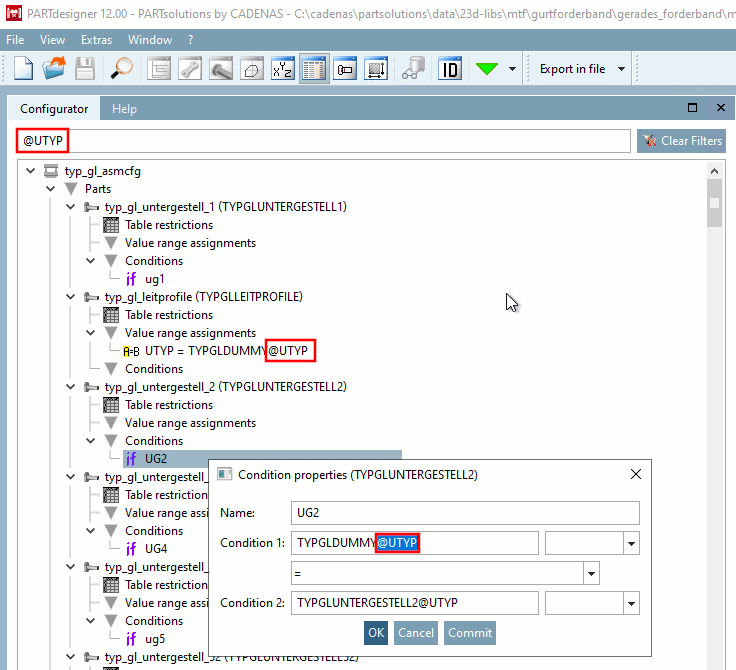
Task: Select Table restrictions under typ_gl_untergestell_1
Action: click(x=169, y=225)
